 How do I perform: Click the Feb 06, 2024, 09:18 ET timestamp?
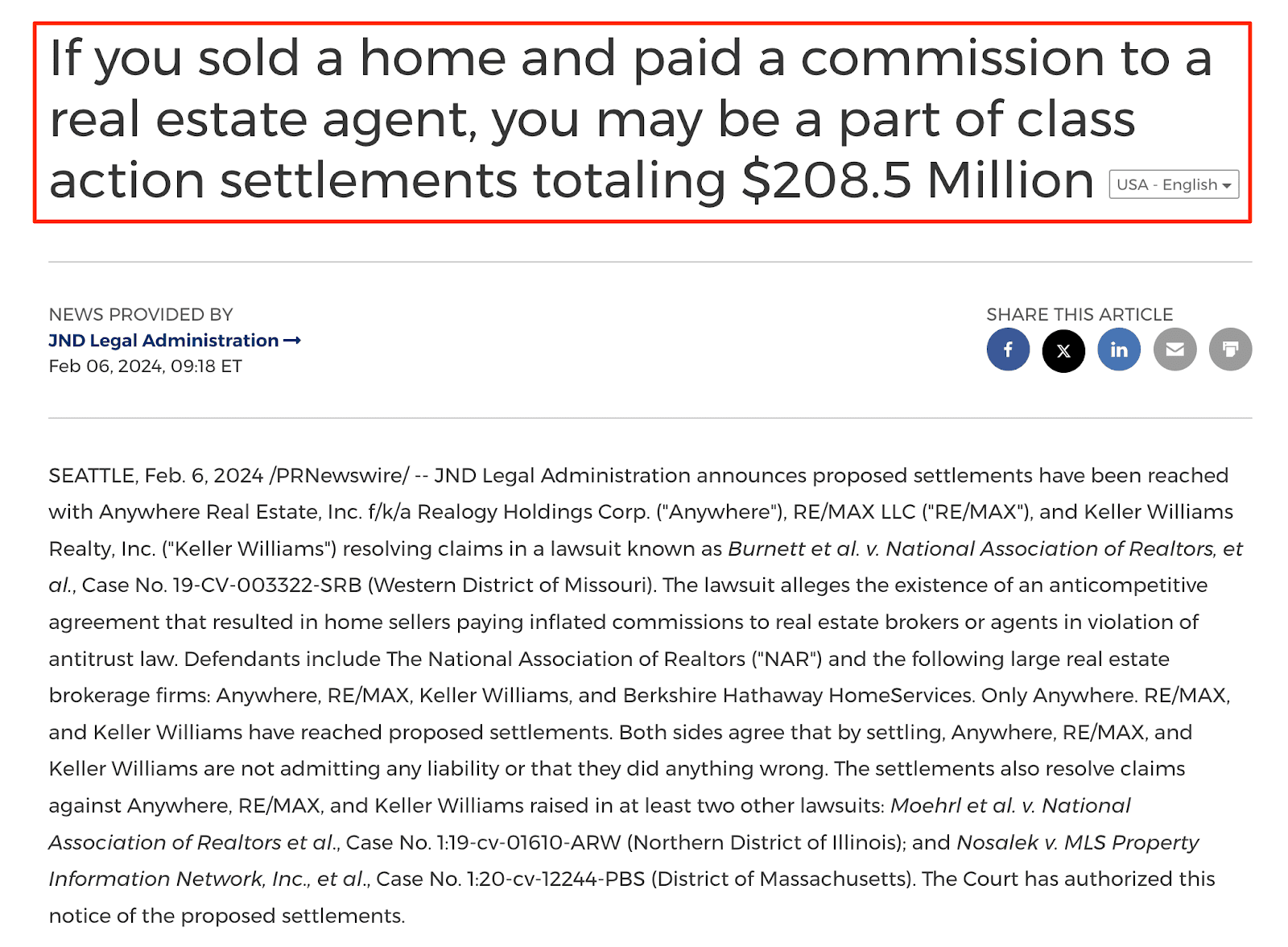(145, 366)
